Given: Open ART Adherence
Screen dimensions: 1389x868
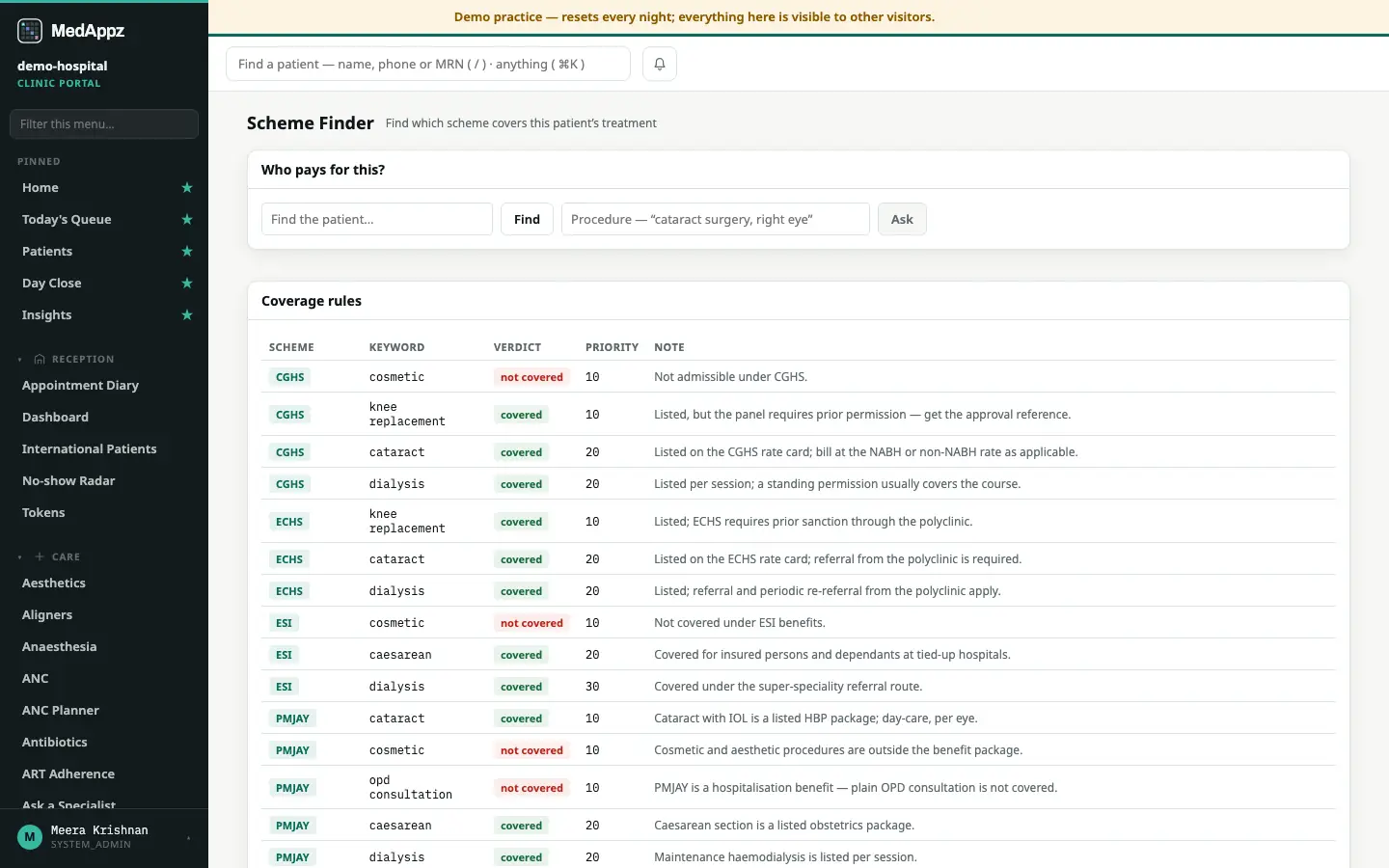Looking at the screenshot, I should coord(68,774).
